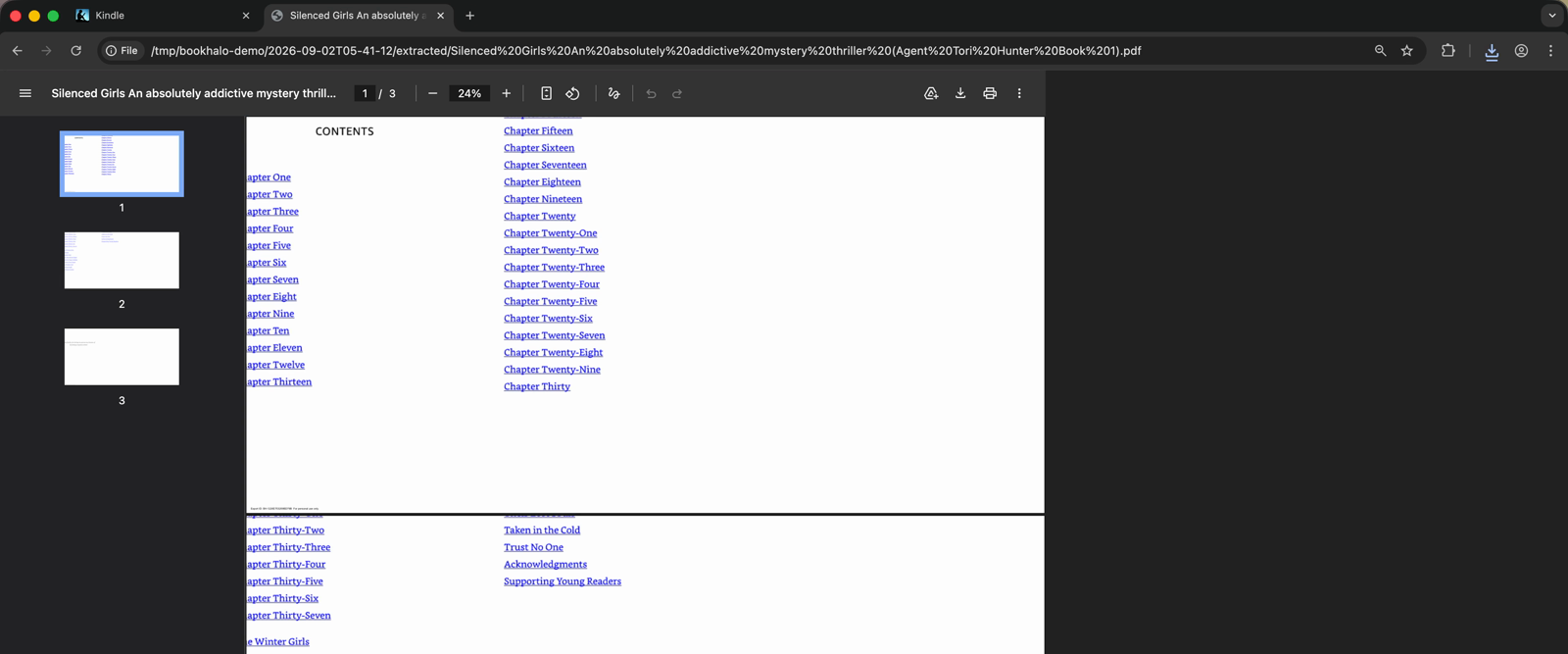Switch to the Kindle tab
Image resolution: width=1568 pixels, height=654 pixels.
(162, 16)
